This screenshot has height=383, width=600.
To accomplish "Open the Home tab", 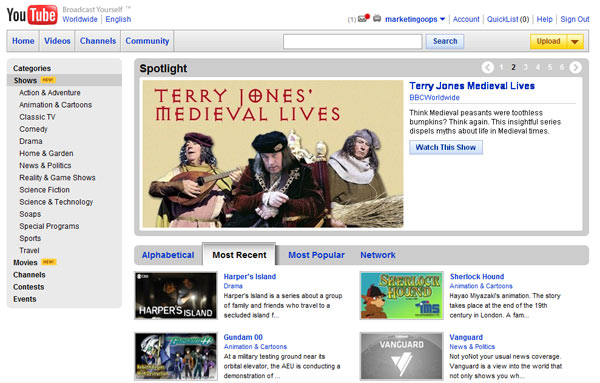I will point(23,41).
